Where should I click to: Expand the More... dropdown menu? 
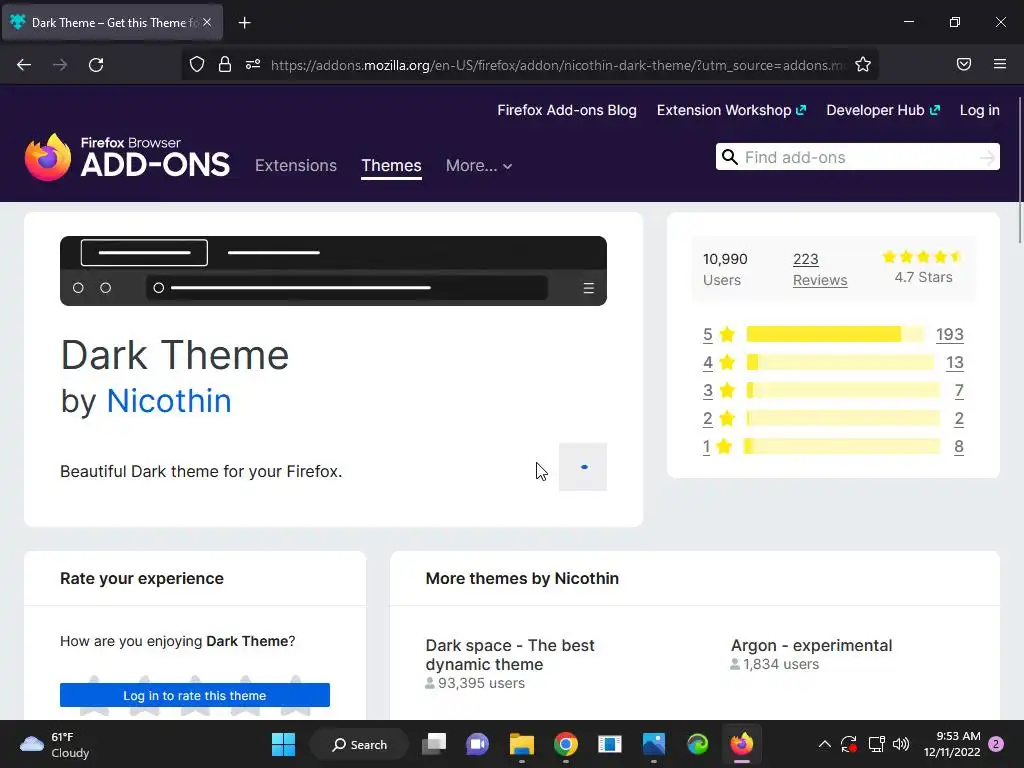click(x=479, y=165)
